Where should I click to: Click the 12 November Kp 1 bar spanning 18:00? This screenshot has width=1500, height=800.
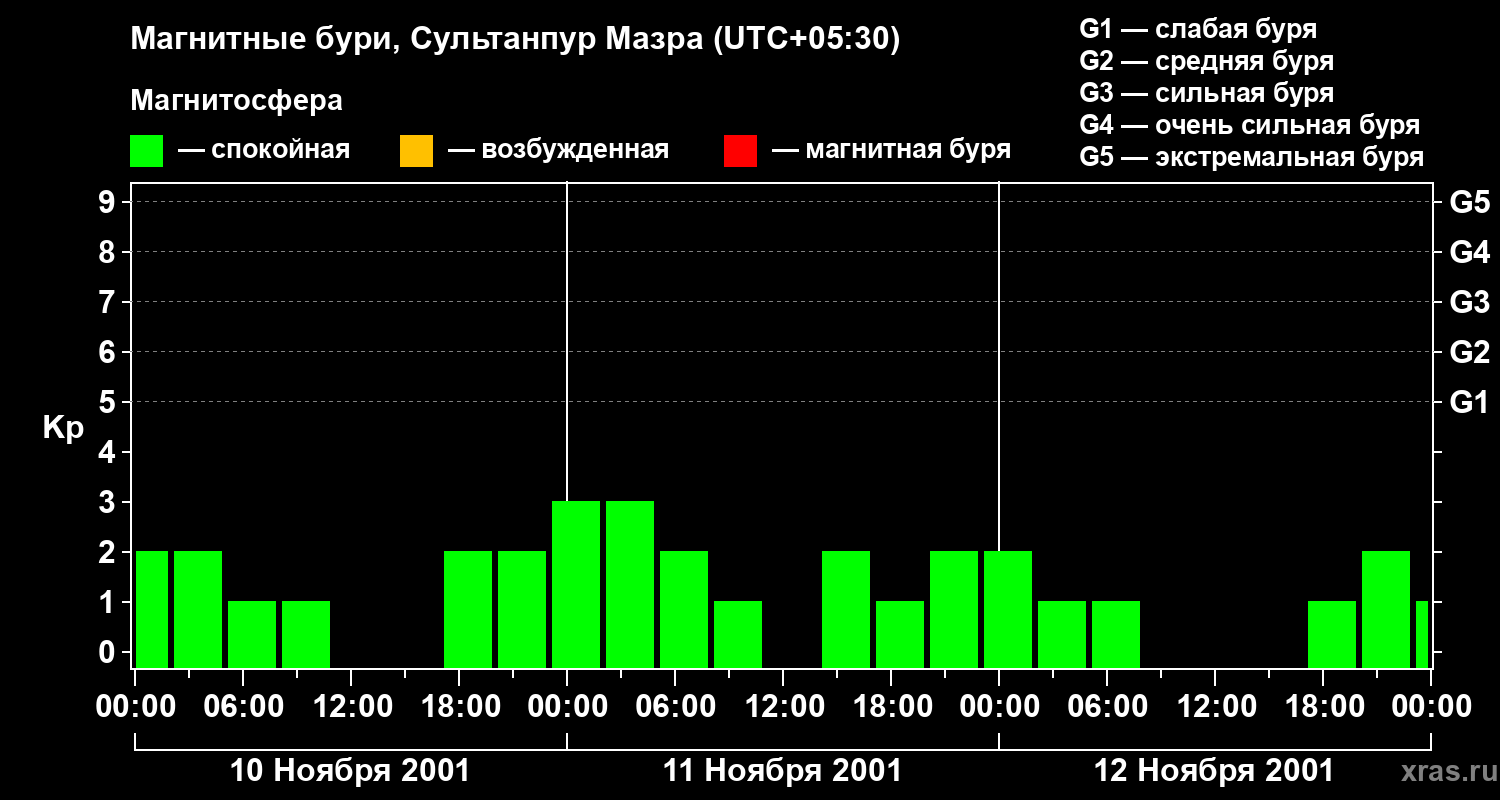pos(1332,634)
